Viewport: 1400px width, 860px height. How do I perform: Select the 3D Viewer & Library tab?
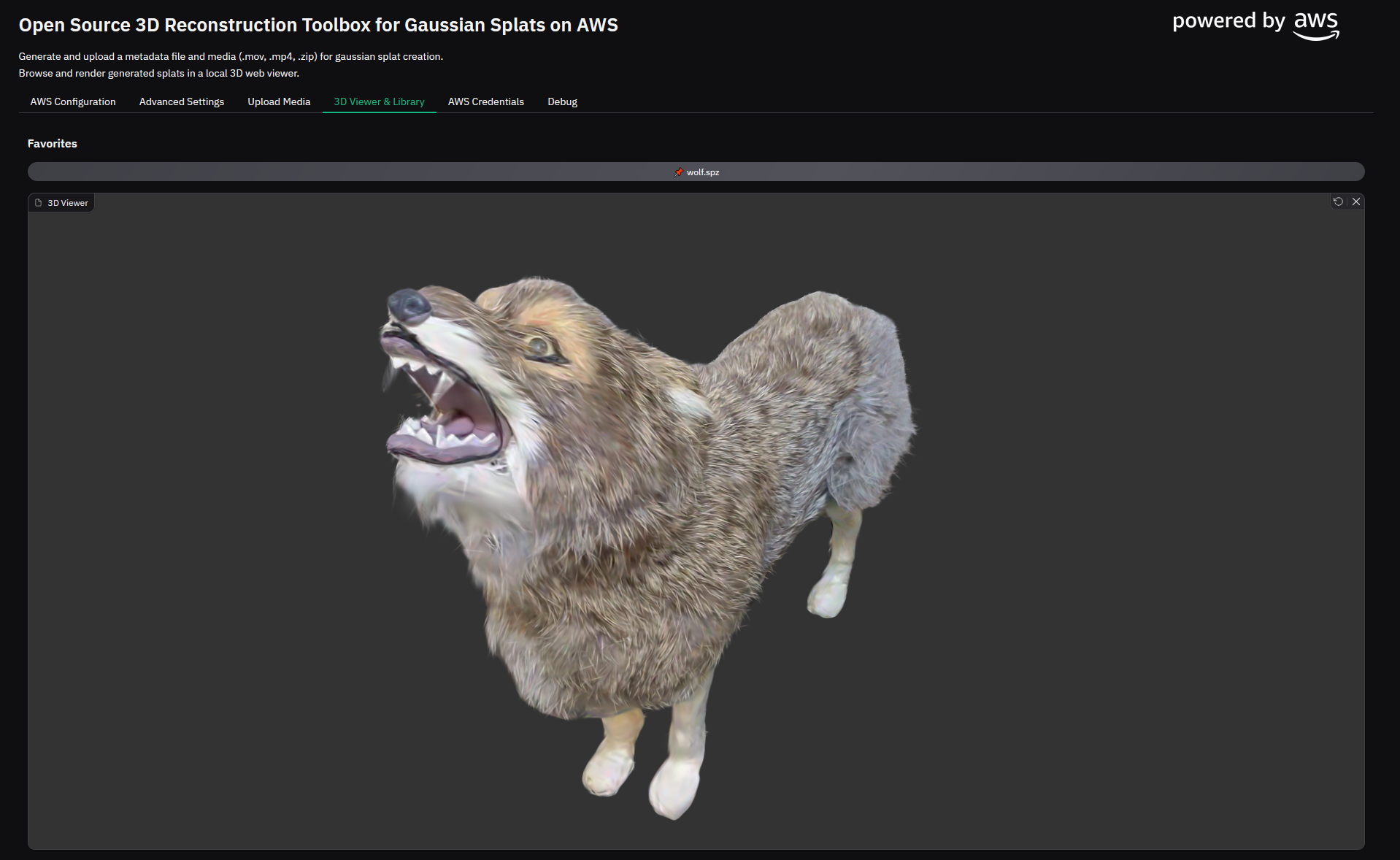379,101
